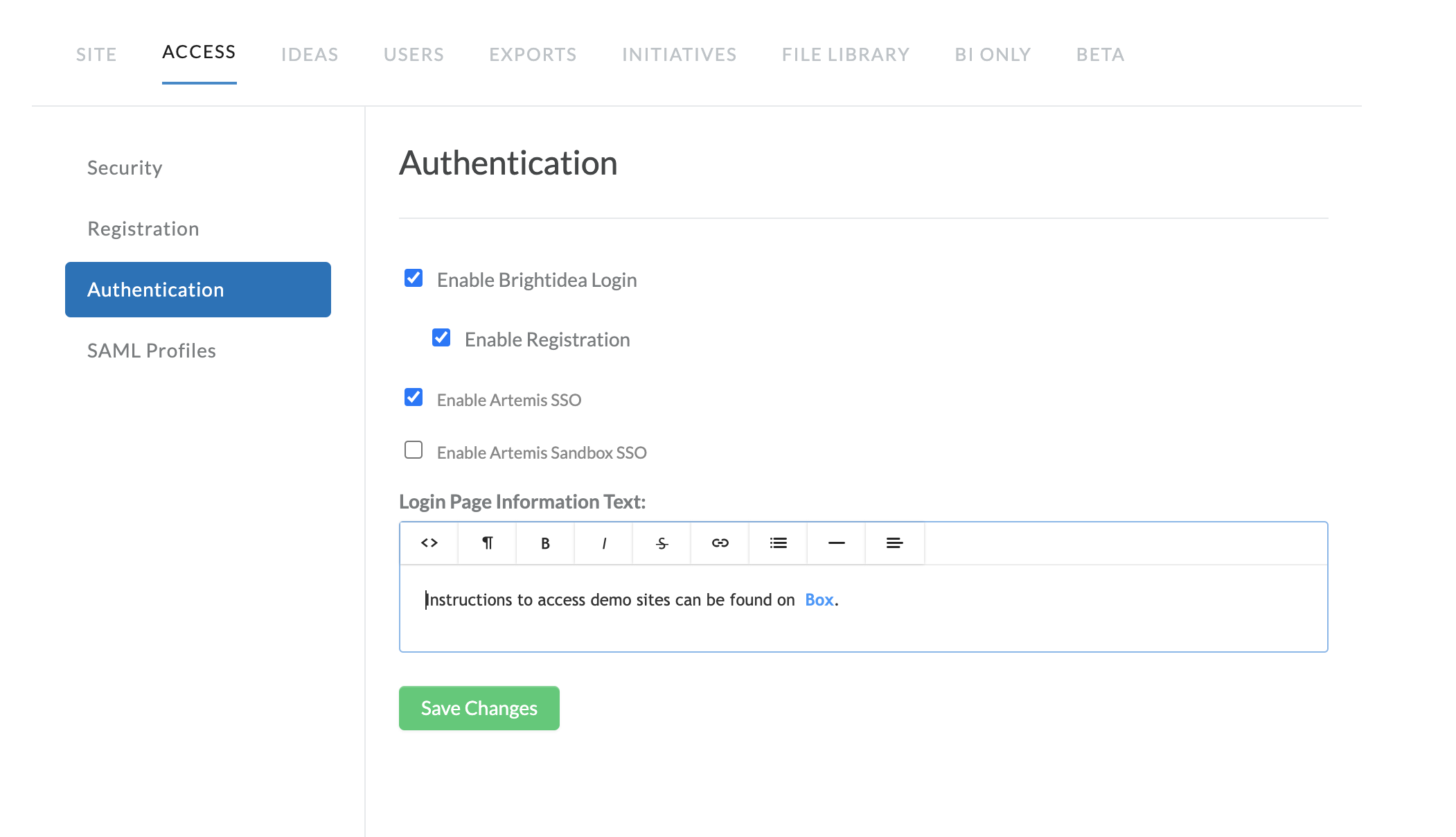Click the Save Changes button

[479, 708]
